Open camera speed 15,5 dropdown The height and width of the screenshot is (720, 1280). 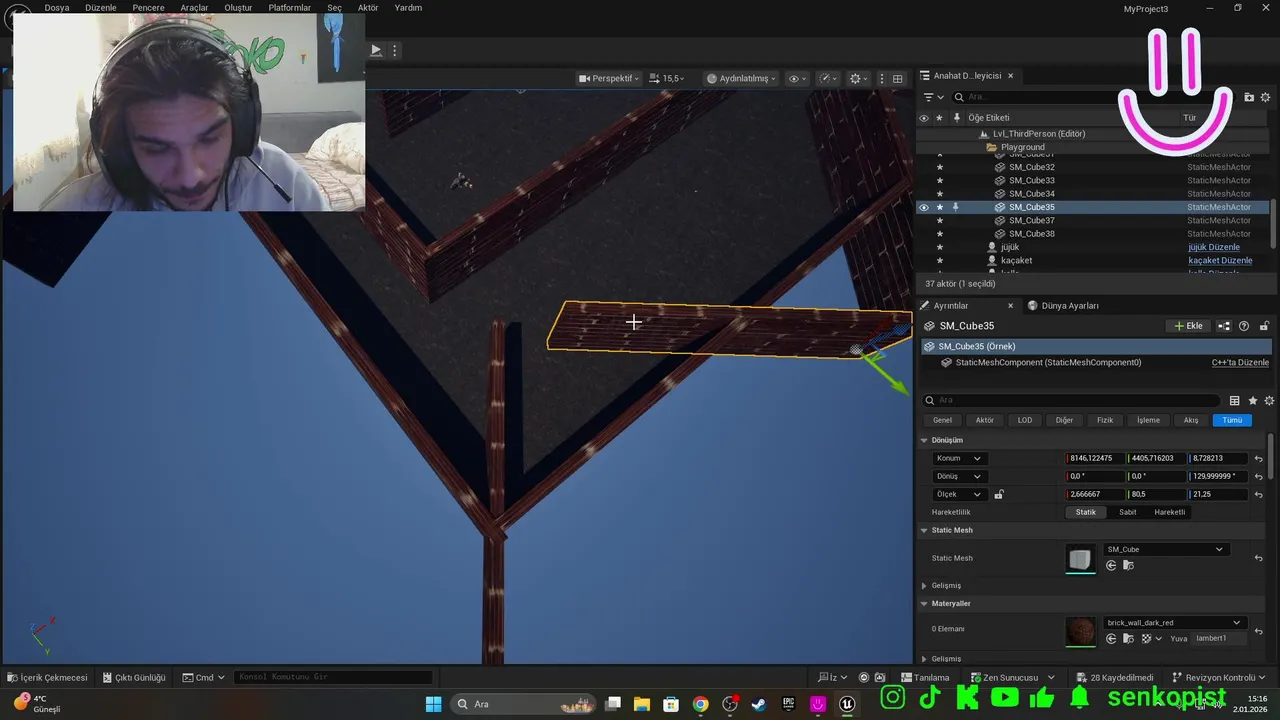[667, 78]
